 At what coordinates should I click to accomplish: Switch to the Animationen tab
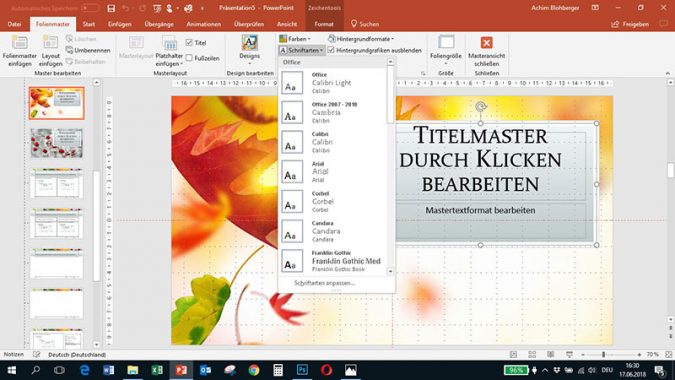(x=204, y=24)
